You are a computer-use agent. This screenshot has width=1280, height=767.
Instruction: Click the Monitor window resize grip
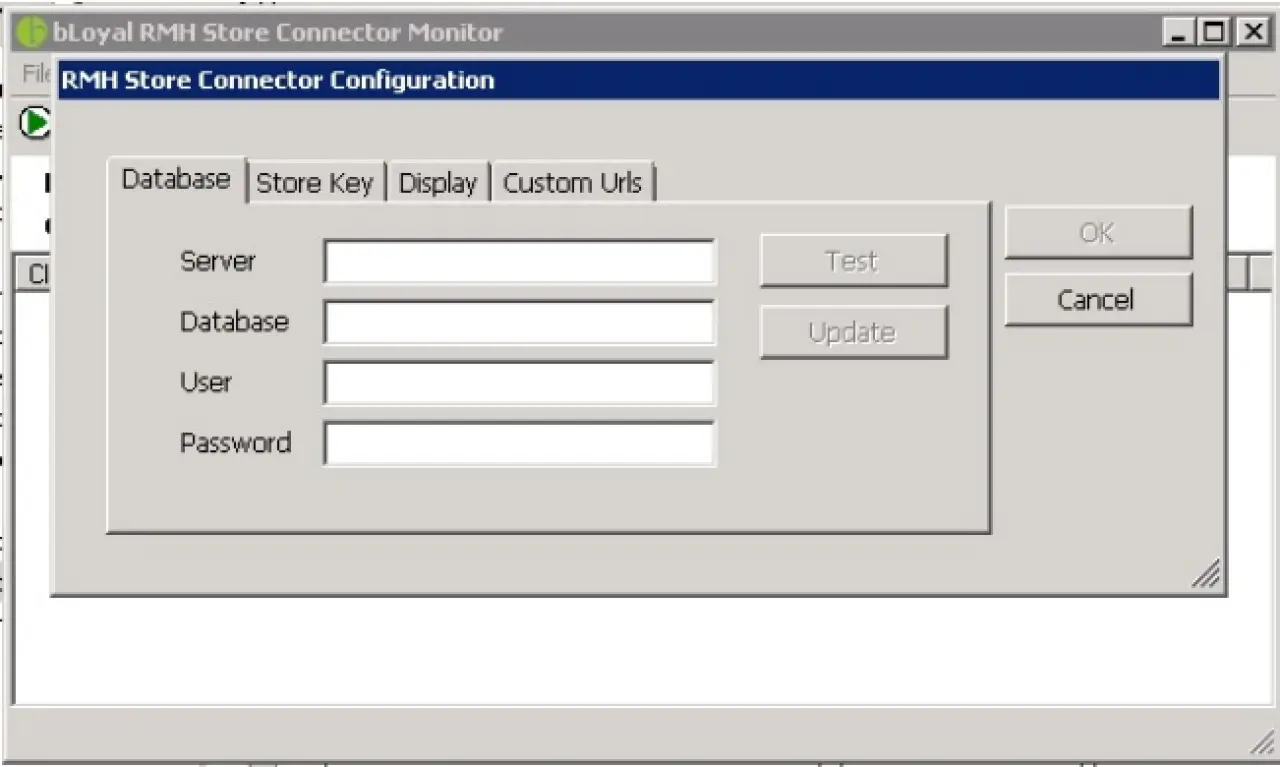tap(1261, 743)
